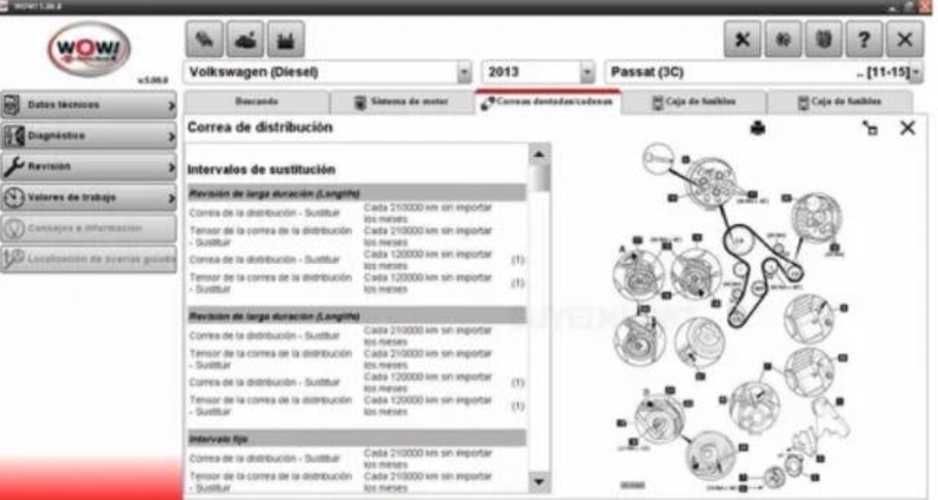This screenshot has height=500, width=938.
Task: Switch to the Sistema de motor tab
Action: [402, 102]
